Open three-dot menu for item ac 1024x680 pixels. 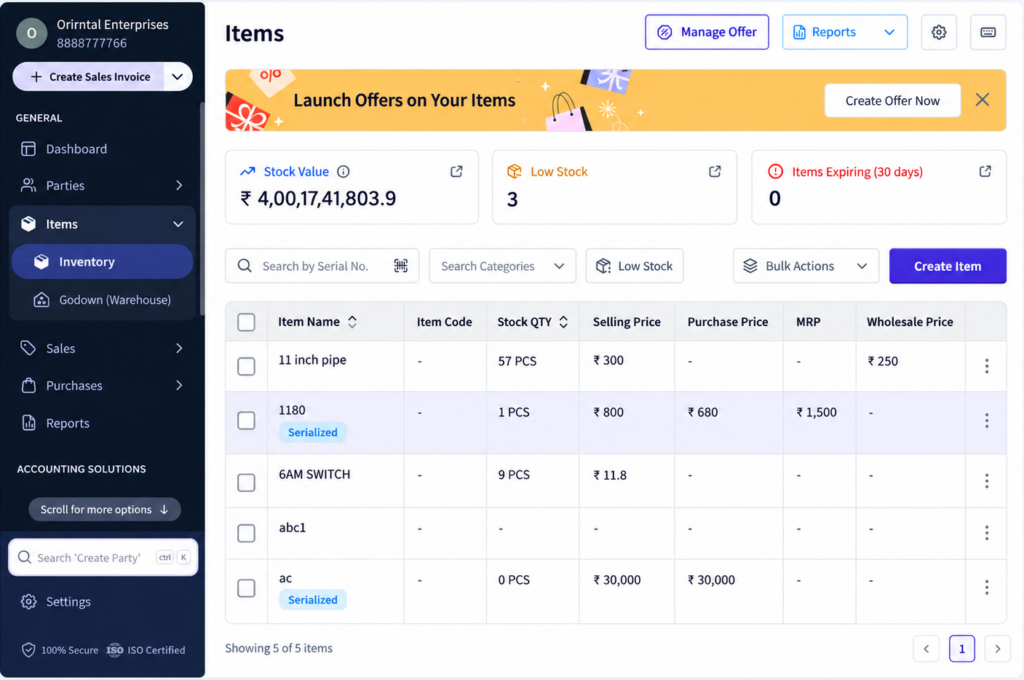pyautogui.click(x=986, y=587)
